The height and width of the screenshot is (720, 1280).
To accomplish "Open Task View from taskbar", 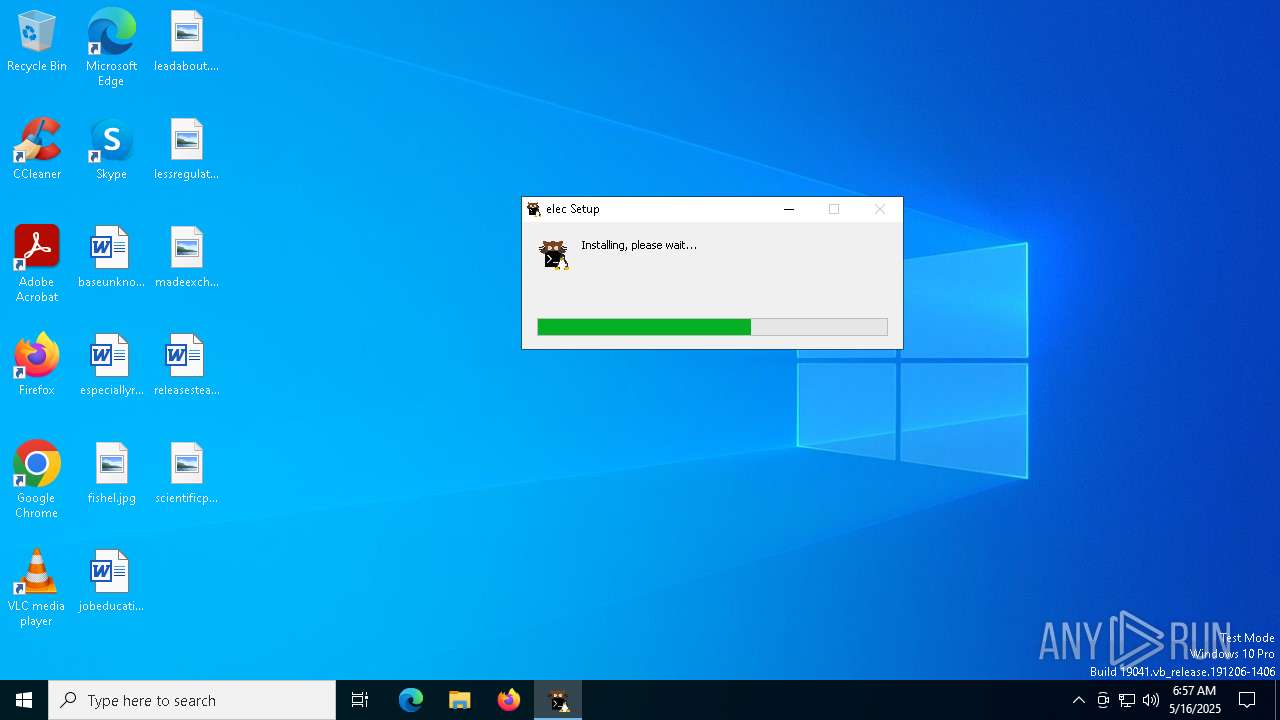I will pos(360,700).
